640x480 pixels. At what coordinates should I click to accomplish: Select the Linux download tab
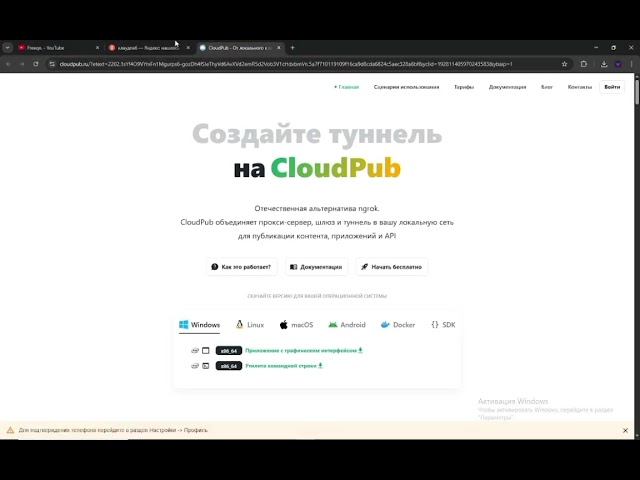[250, 325]
